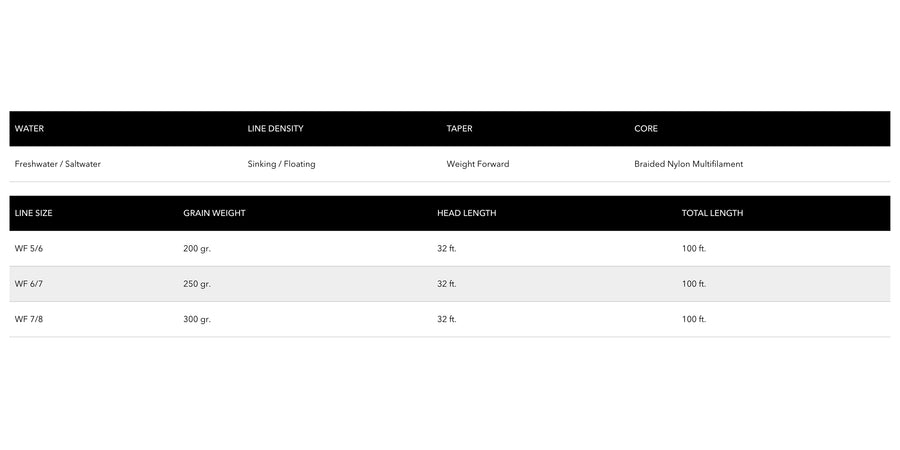Click the TAPER column header
The image size is (900, 450).
pyautogui.click(x=460, y=129)
